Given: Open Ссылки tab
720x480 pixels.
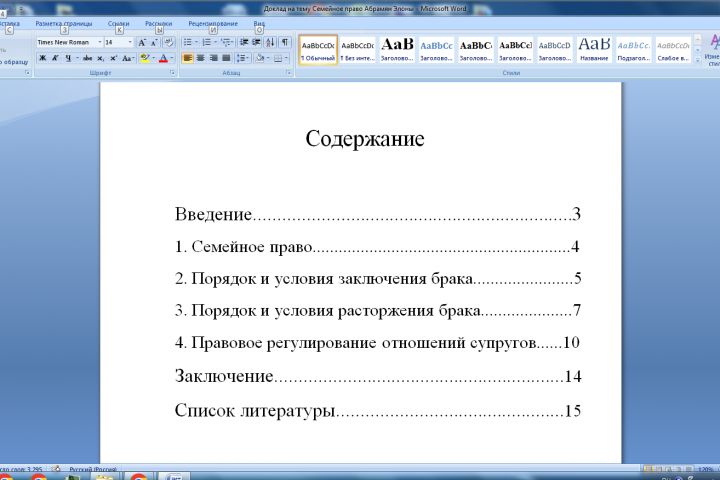Looking at the screenshot, I should click(118, 23).
